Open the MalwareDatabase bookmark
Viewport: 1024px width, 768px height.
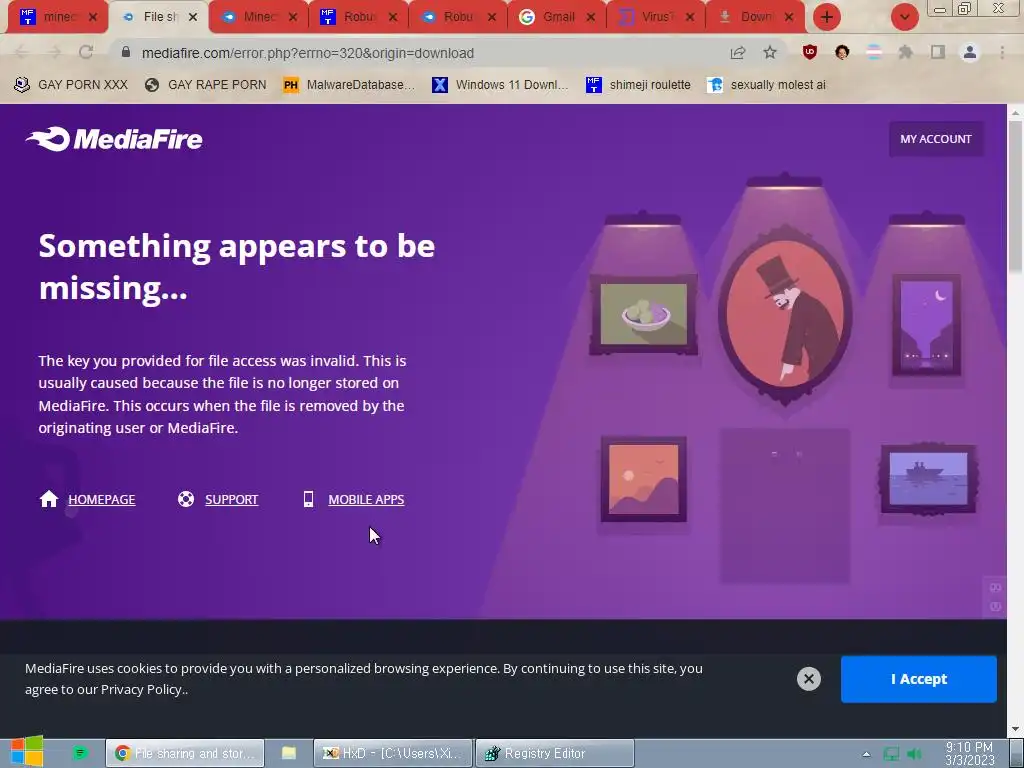point(349,85)
